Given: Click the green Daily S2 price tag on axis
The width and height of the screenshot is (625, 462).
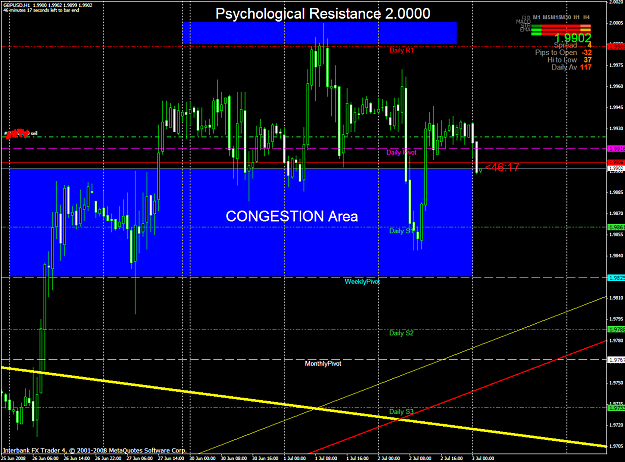Looking at the screenshot, I should click(x=616, y=329).
